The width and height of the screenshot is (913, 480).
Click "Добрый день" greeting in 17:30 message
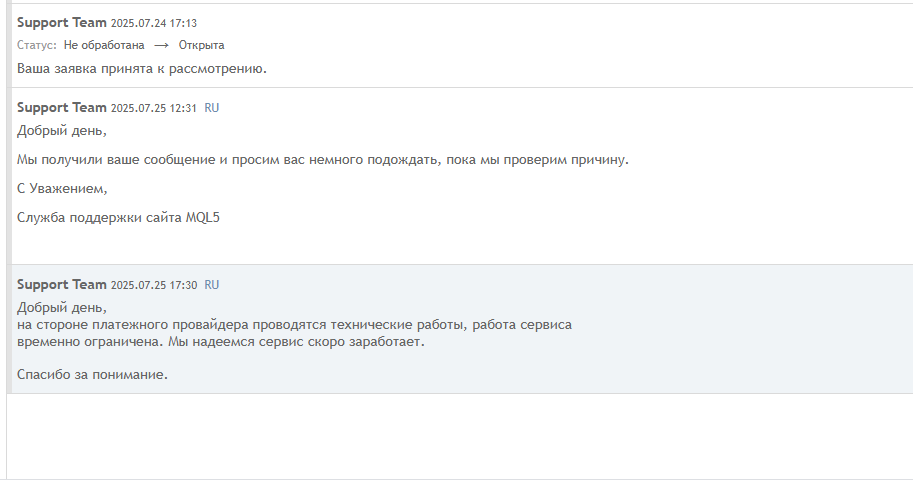(x=62, y=307)
